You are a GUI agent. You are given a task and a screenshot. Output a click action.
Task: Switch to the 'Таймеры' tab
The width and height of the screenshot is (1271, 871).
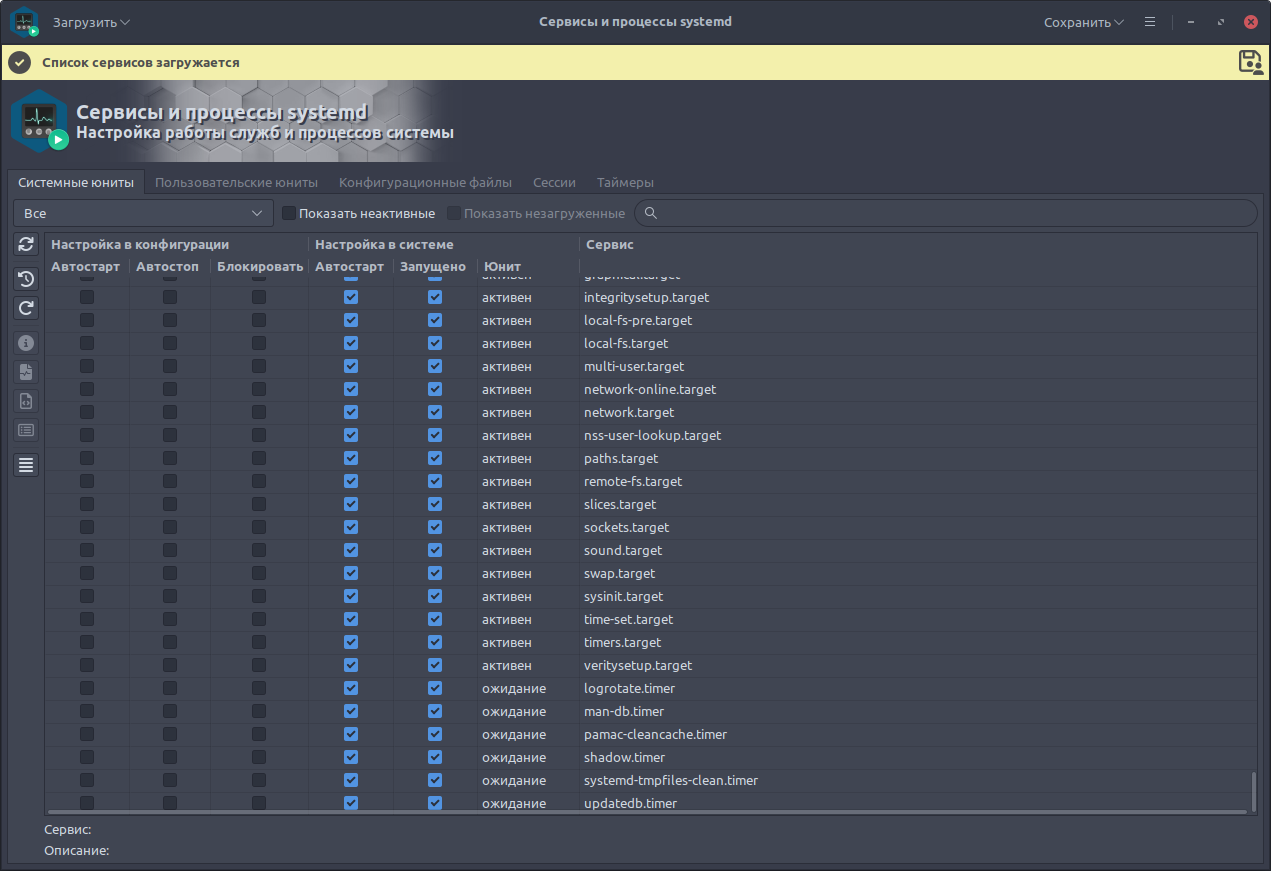pos(625,182)
